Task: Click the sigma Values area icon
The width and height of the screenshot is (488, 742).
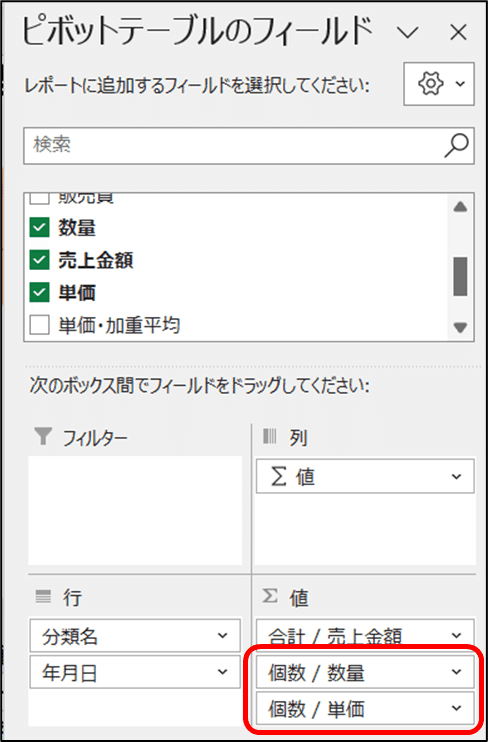Action: 269,597
